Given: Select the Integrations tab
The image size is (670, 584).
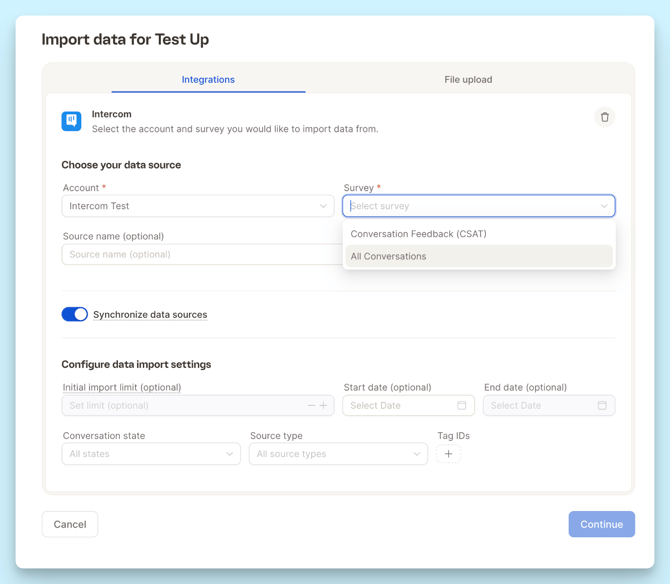Looking at the screenshot, I should click(x=208, y=80).
